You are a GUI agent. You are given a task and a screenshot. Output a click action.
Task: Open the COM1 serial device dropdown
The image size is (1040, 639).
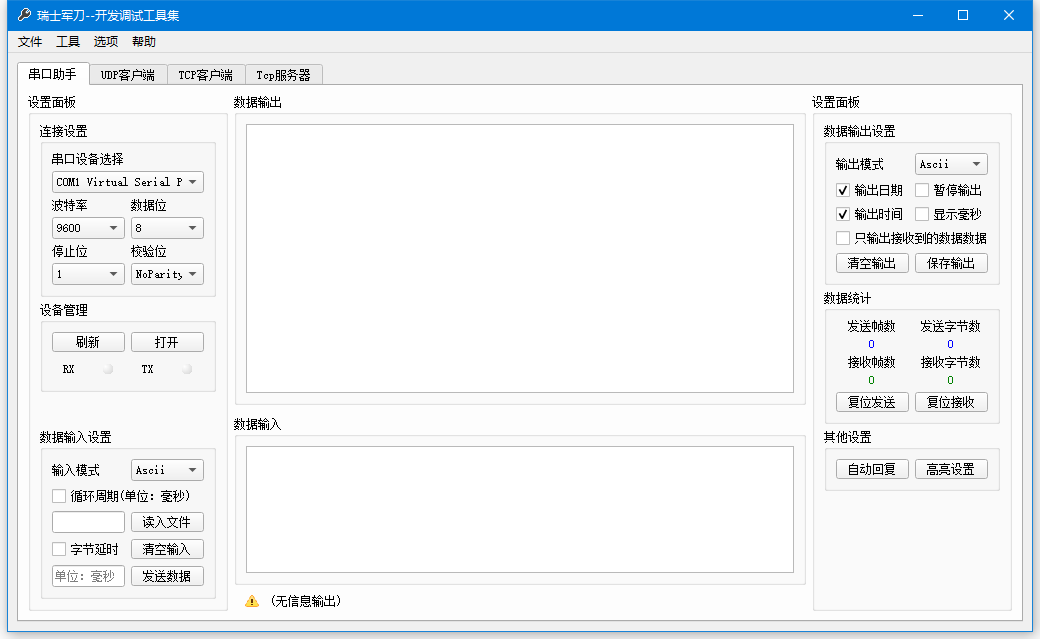coord(127,182)
